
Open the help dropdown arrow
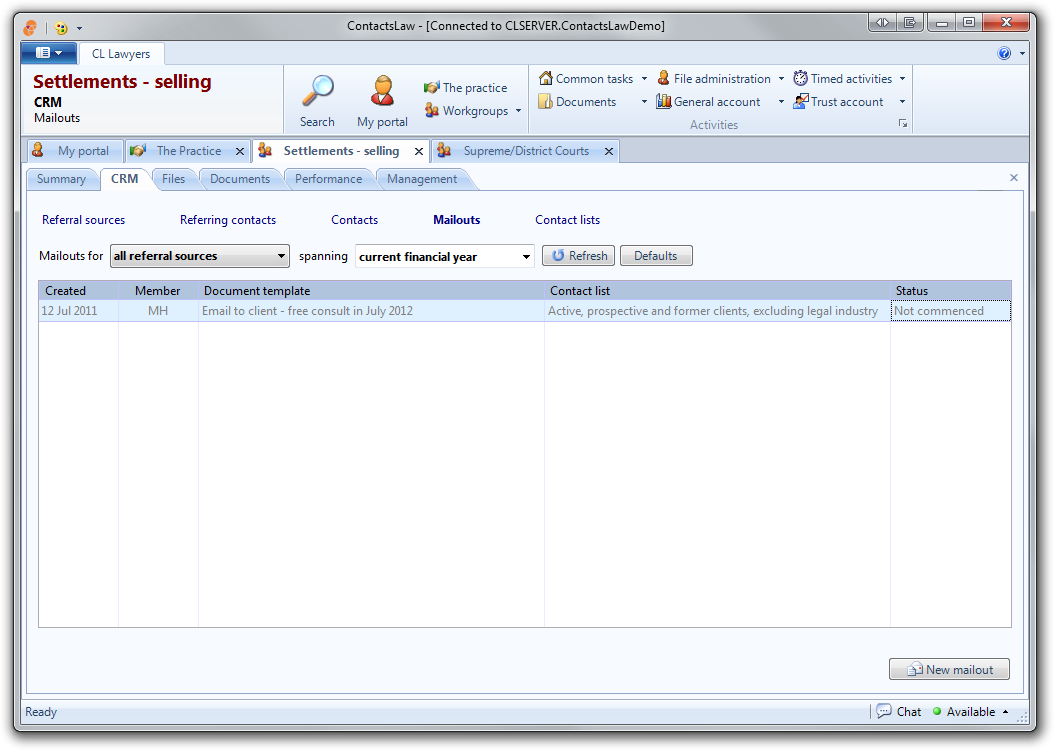[x=1022, y=53]
